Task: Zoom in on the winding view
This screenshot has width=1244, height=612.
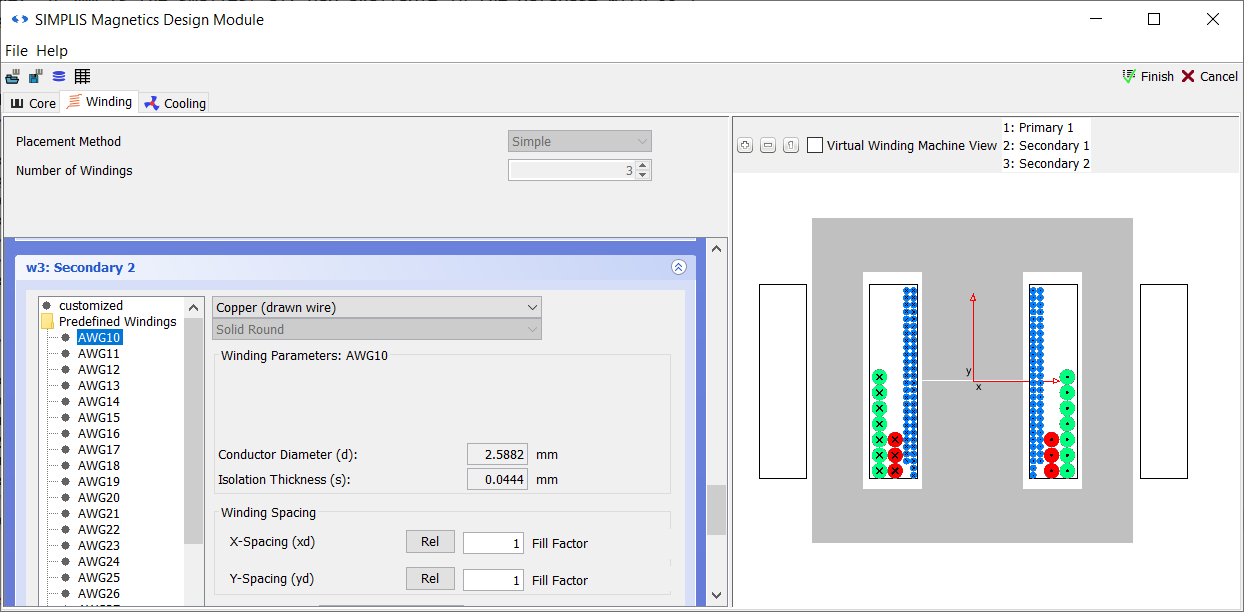Action: 745,146
